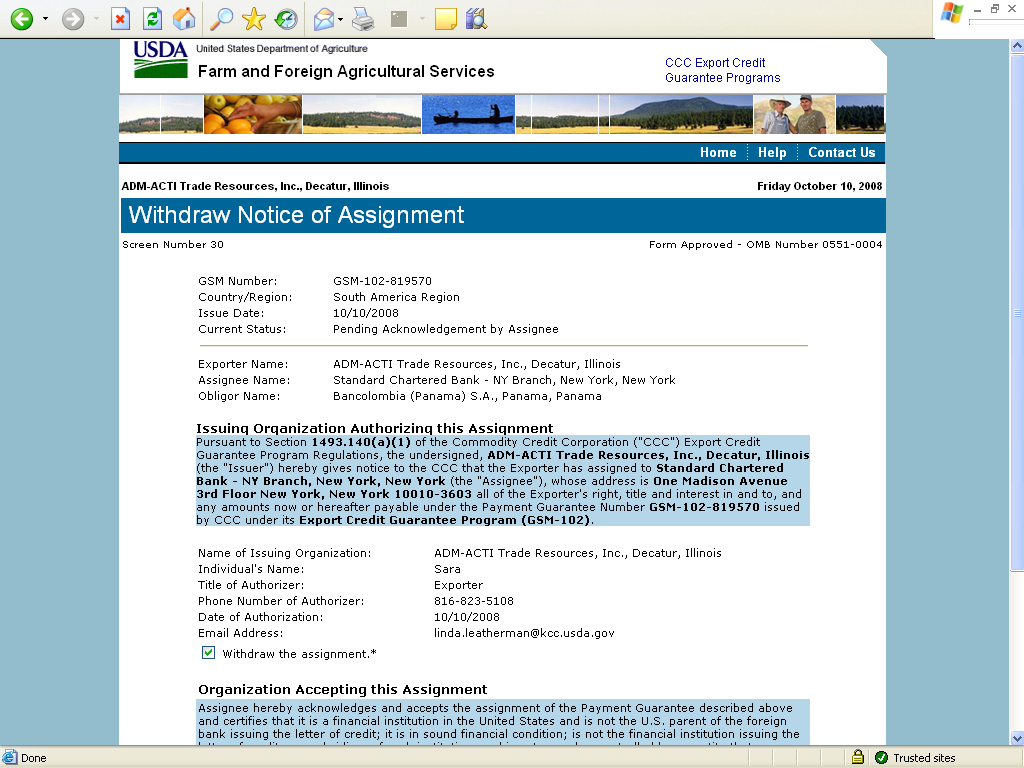The height and width of the screenshot is (768, 1024).
Task: Click the Mail envelope toolbar icon
Action: 324,19
